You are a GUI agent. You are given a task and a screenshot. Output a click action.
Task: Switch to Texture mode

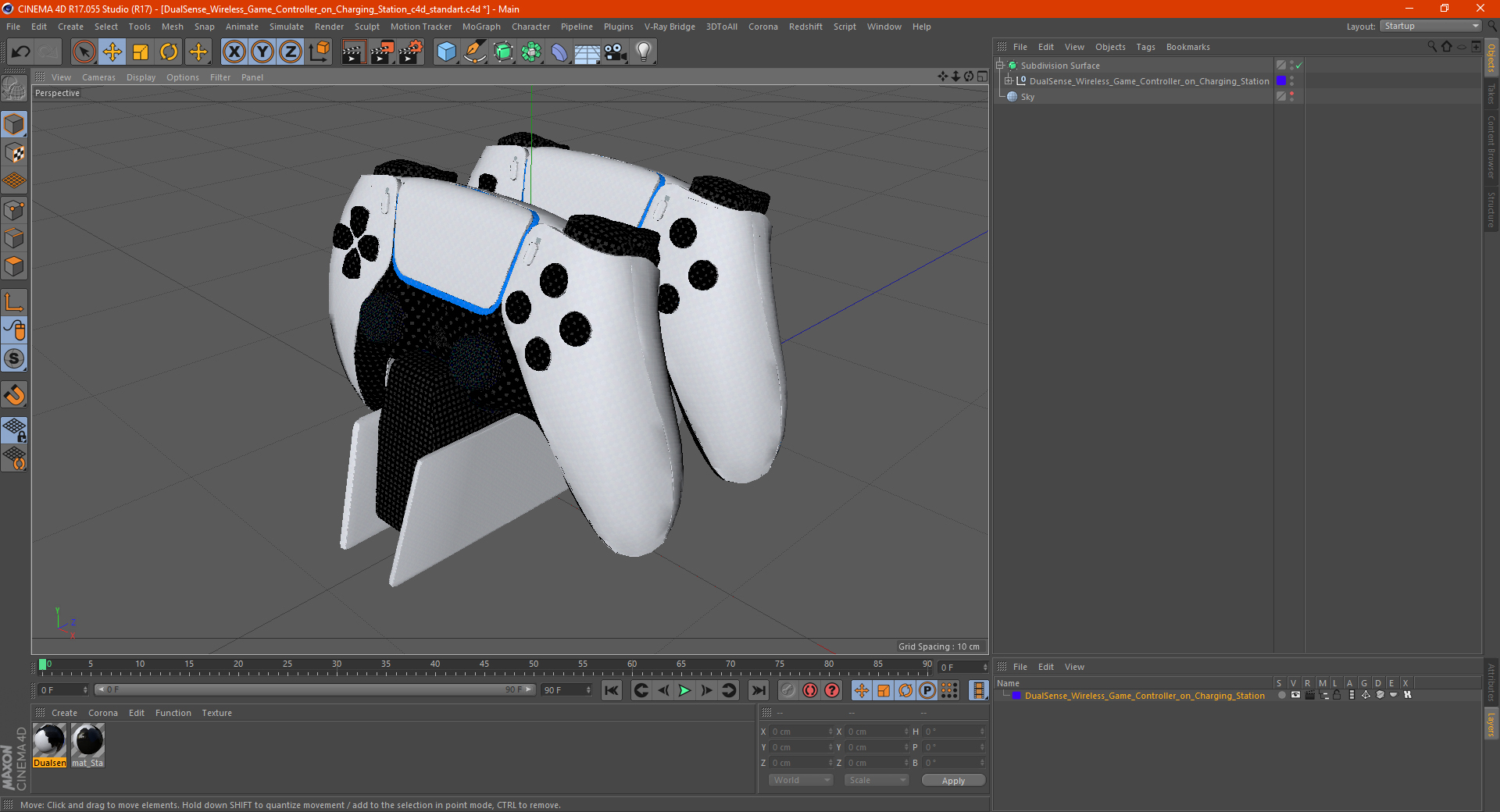pos(14,152)
